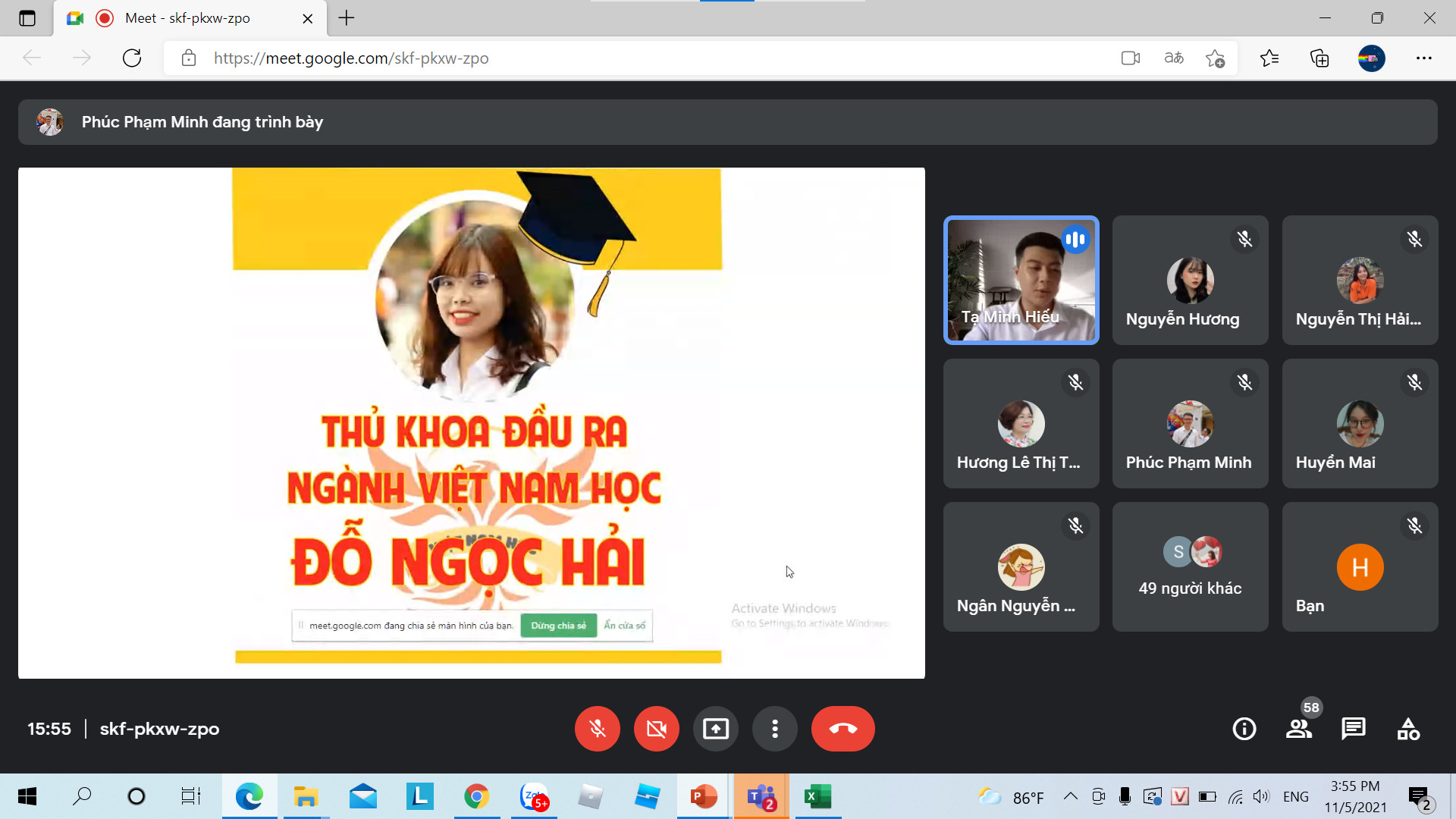Open a new browser tab
Image resolution: width=1456 pixels, height=819 pixels.
point(347,18)
